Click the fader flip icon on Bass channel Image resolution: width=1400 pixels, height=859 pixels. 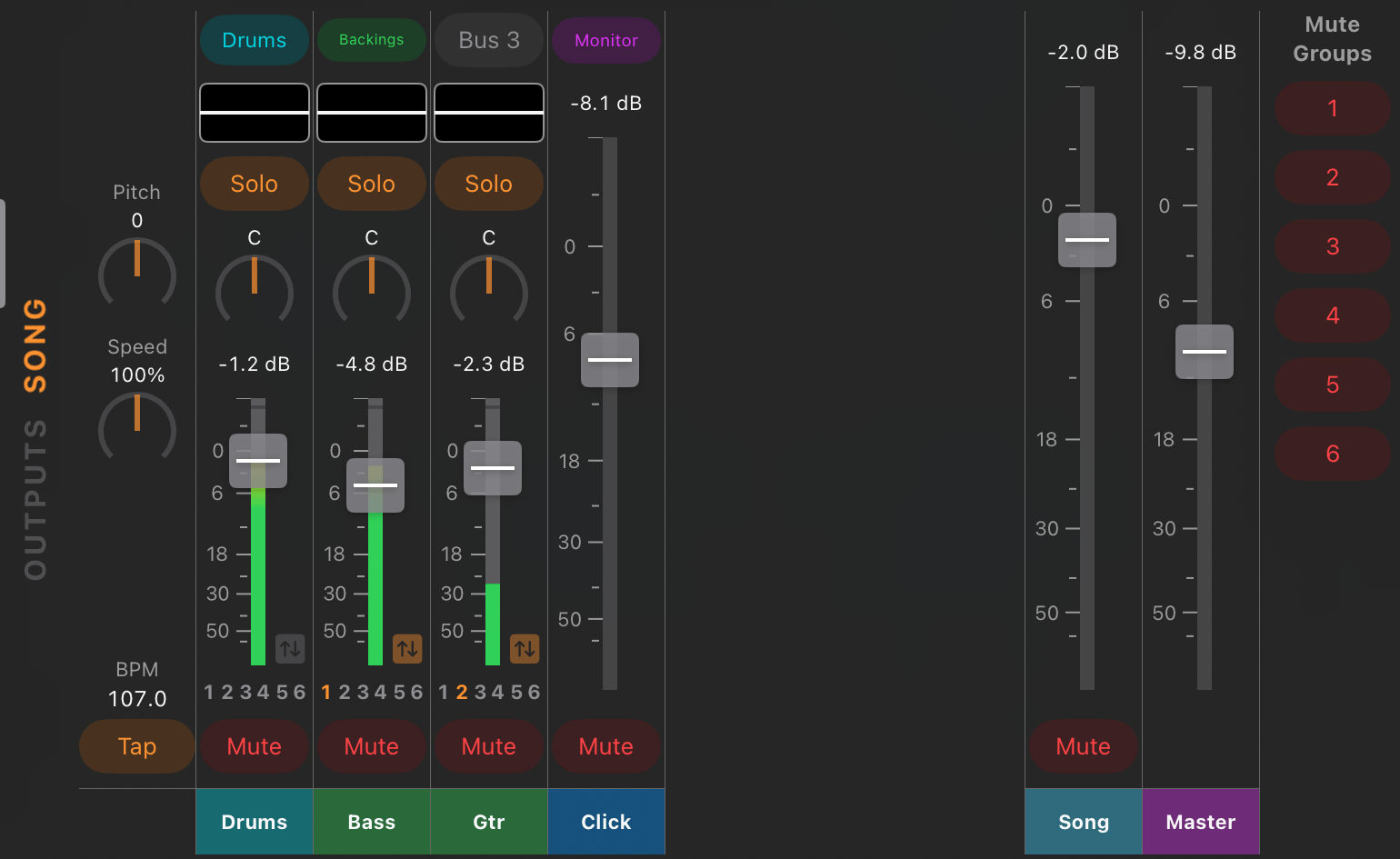pos(407,648)
